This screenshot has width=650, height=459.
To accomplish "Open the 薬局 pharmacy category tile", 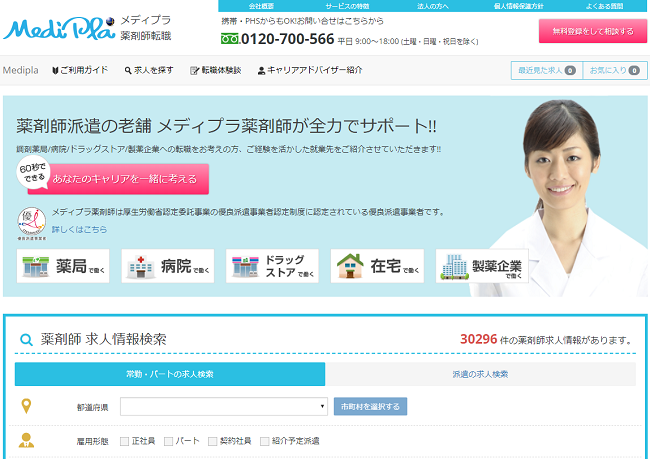I will click(x=64, y=266).
